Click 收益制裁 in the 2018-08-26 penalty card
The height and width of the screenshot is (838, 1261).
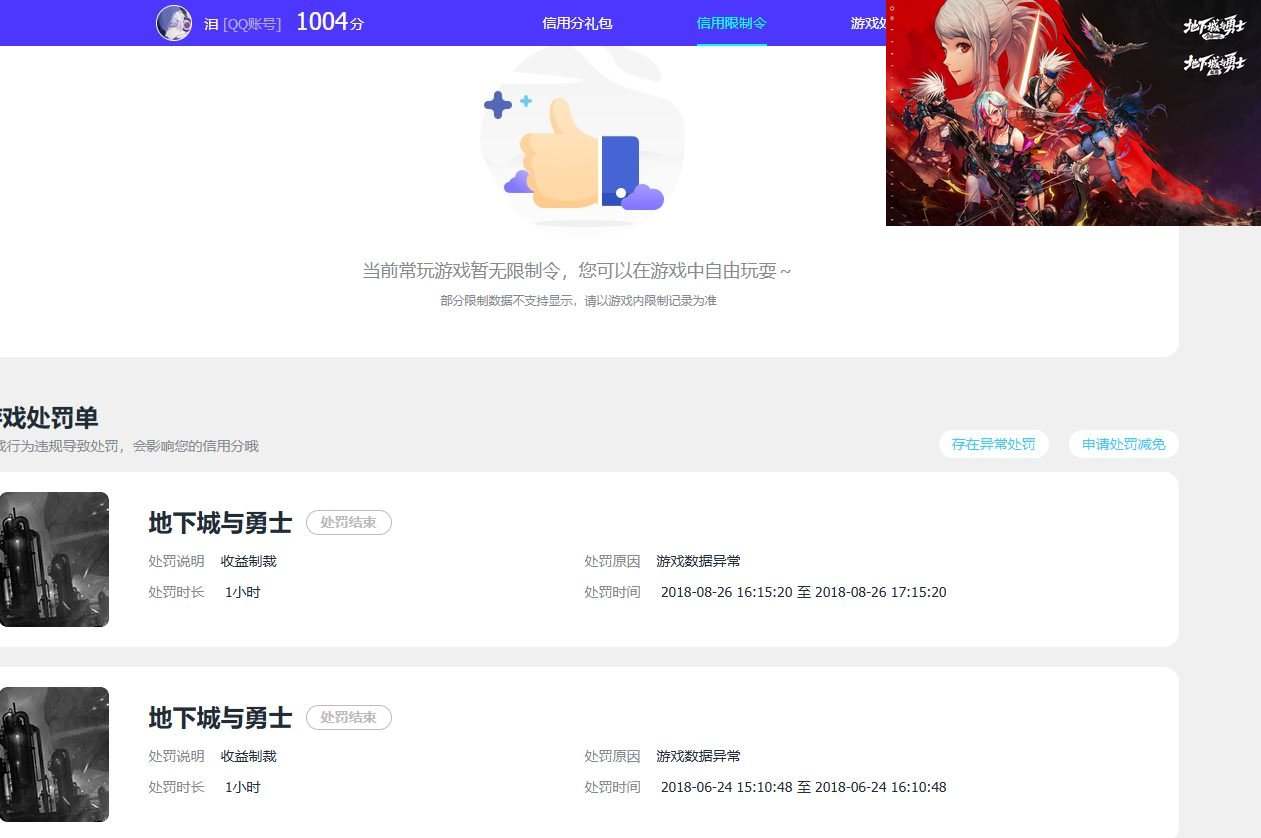tap(249, 561)
